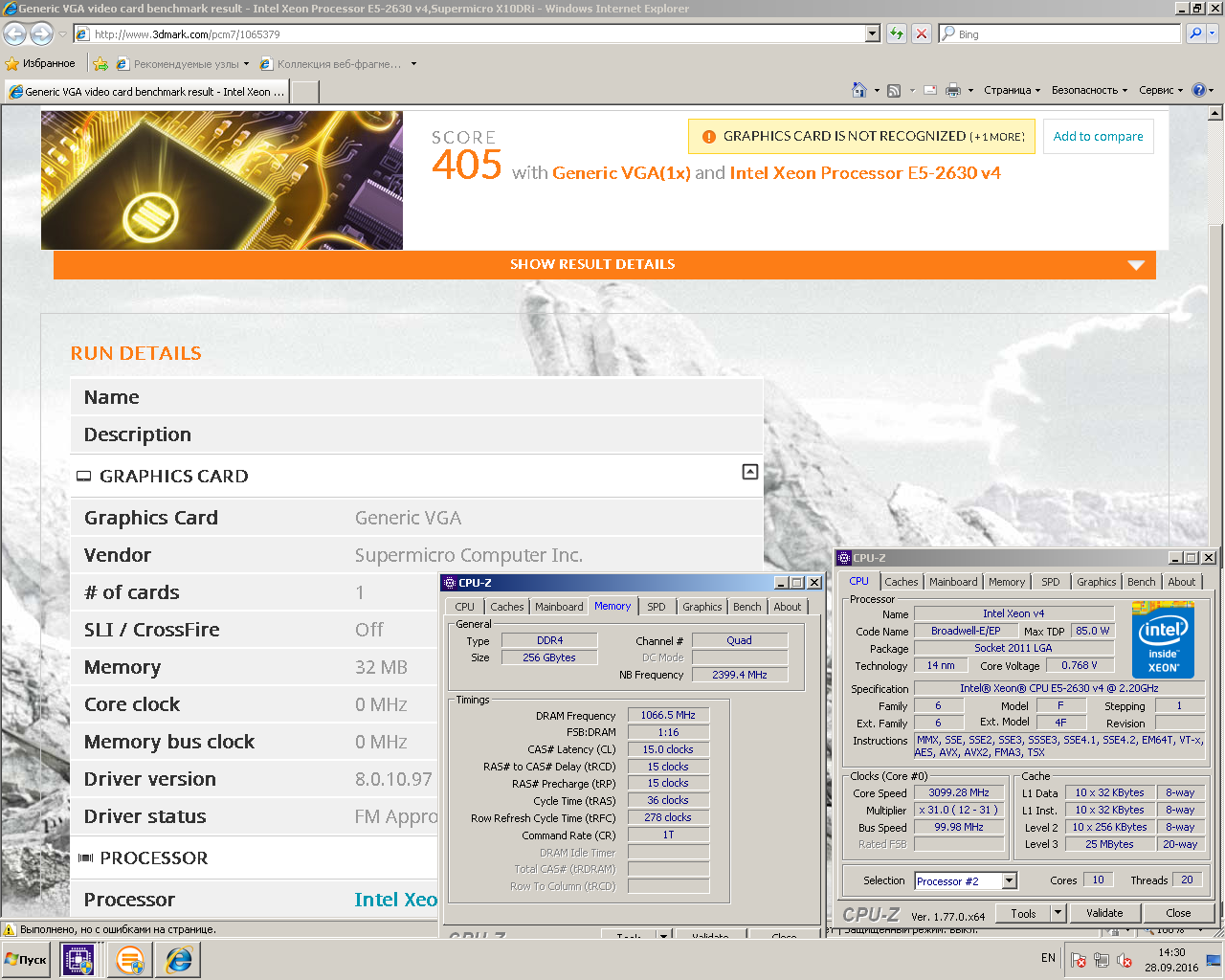The image size is (1225, 980).
Task: Open the 3DMark chip thumbnail image
Action: point(222,180)
